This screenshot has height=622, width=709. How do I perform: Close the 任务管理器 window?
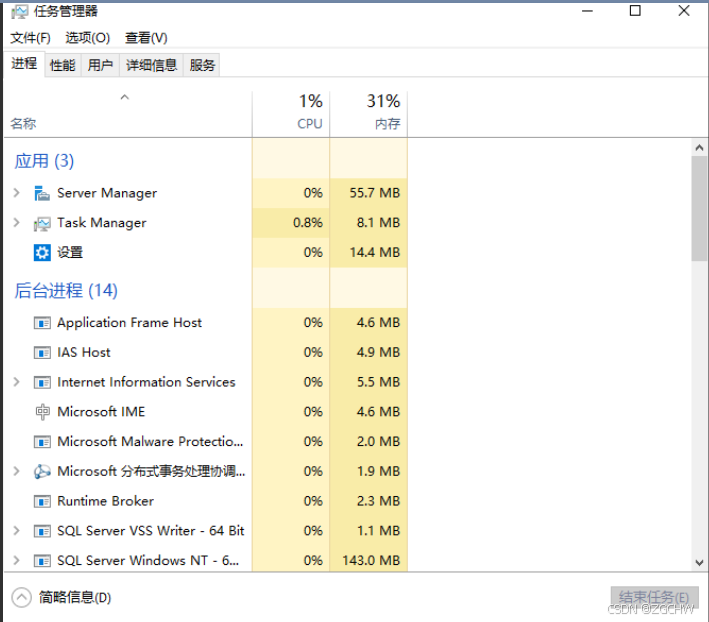(x=684, y=10)
